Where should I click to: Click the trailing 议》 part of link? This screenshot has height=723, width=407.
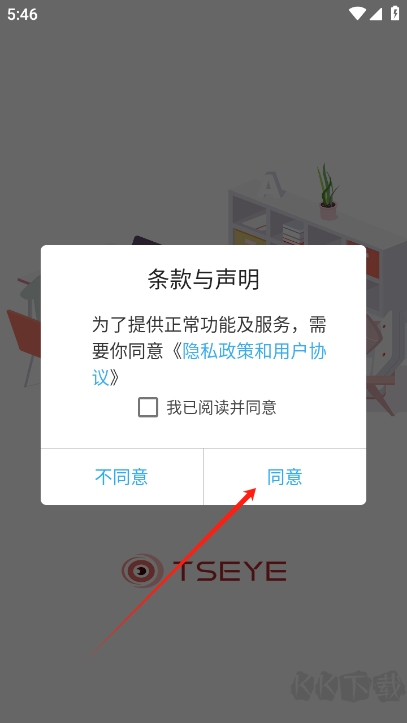click(x=106, y=378)
